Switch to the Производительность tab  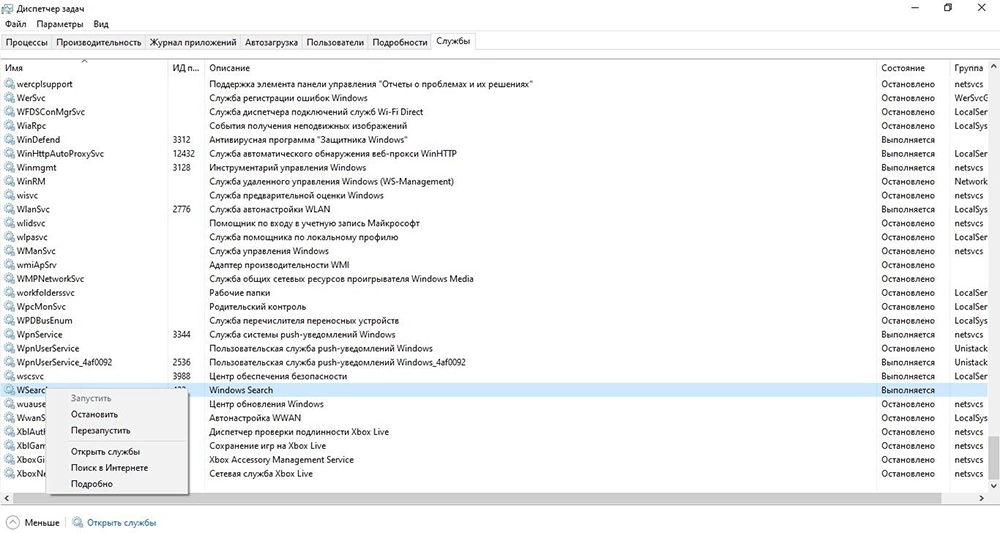pyautogui.click(x=99, y=43)
